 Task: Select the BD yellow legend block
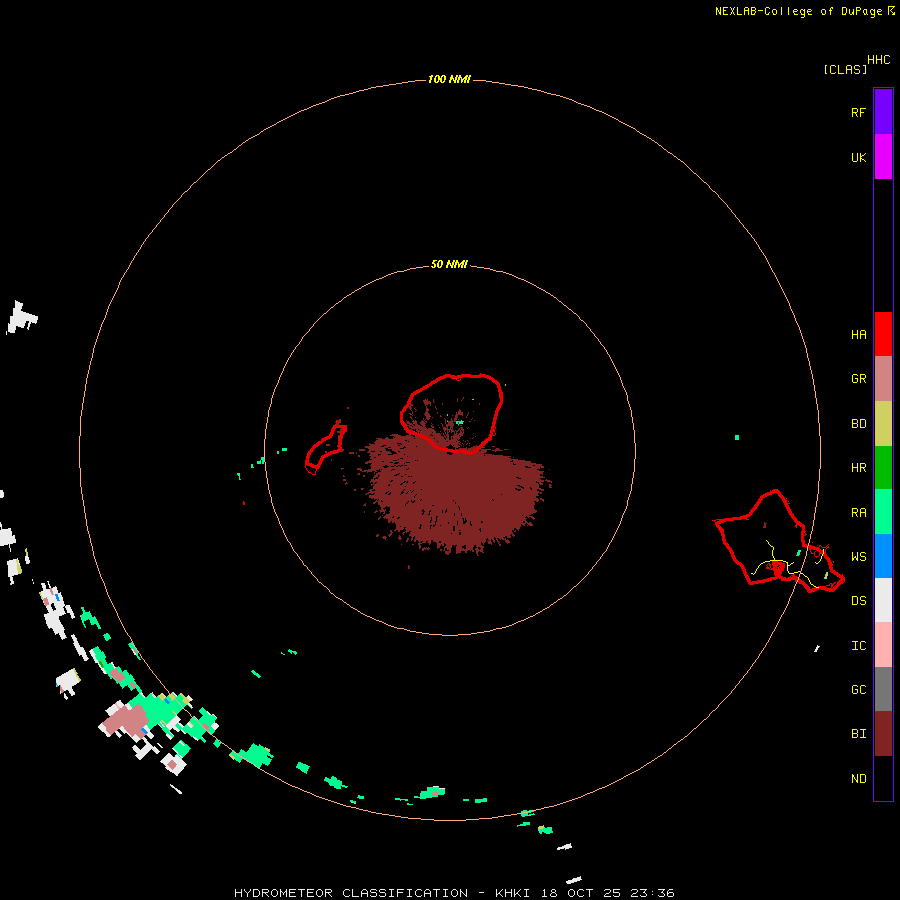pyautogui.click(x=883, y=423)
